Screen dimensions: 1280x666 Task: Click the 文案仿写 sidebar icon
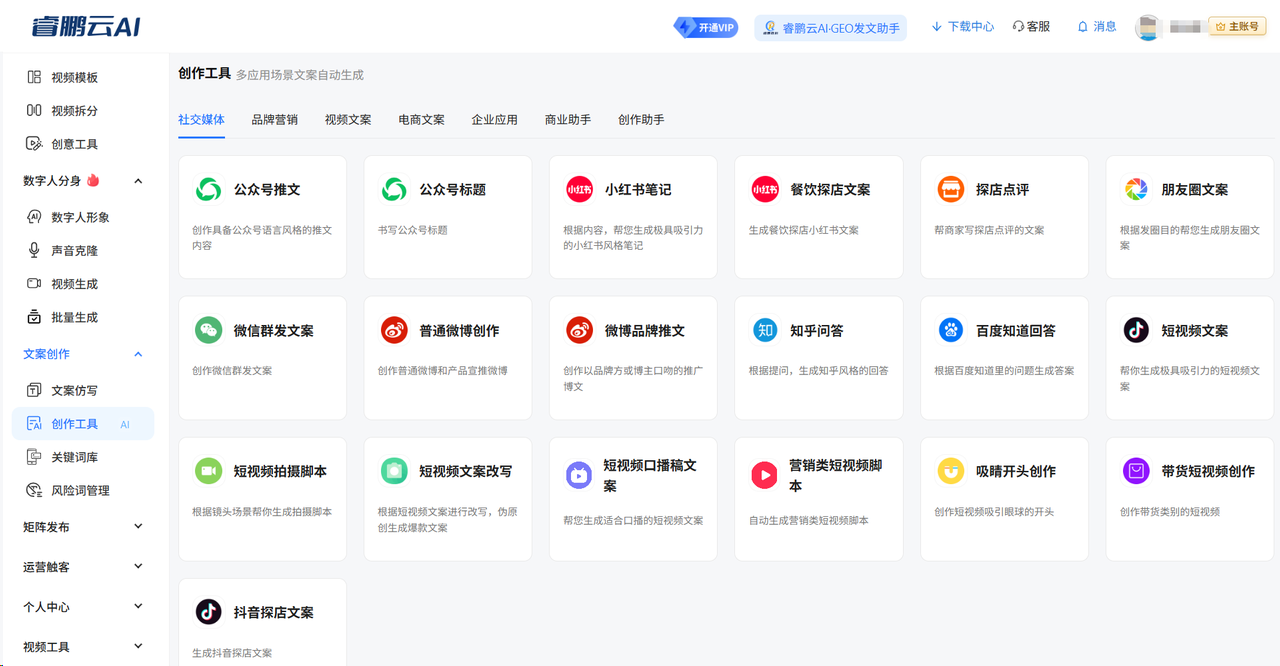(x=34, y=390)
